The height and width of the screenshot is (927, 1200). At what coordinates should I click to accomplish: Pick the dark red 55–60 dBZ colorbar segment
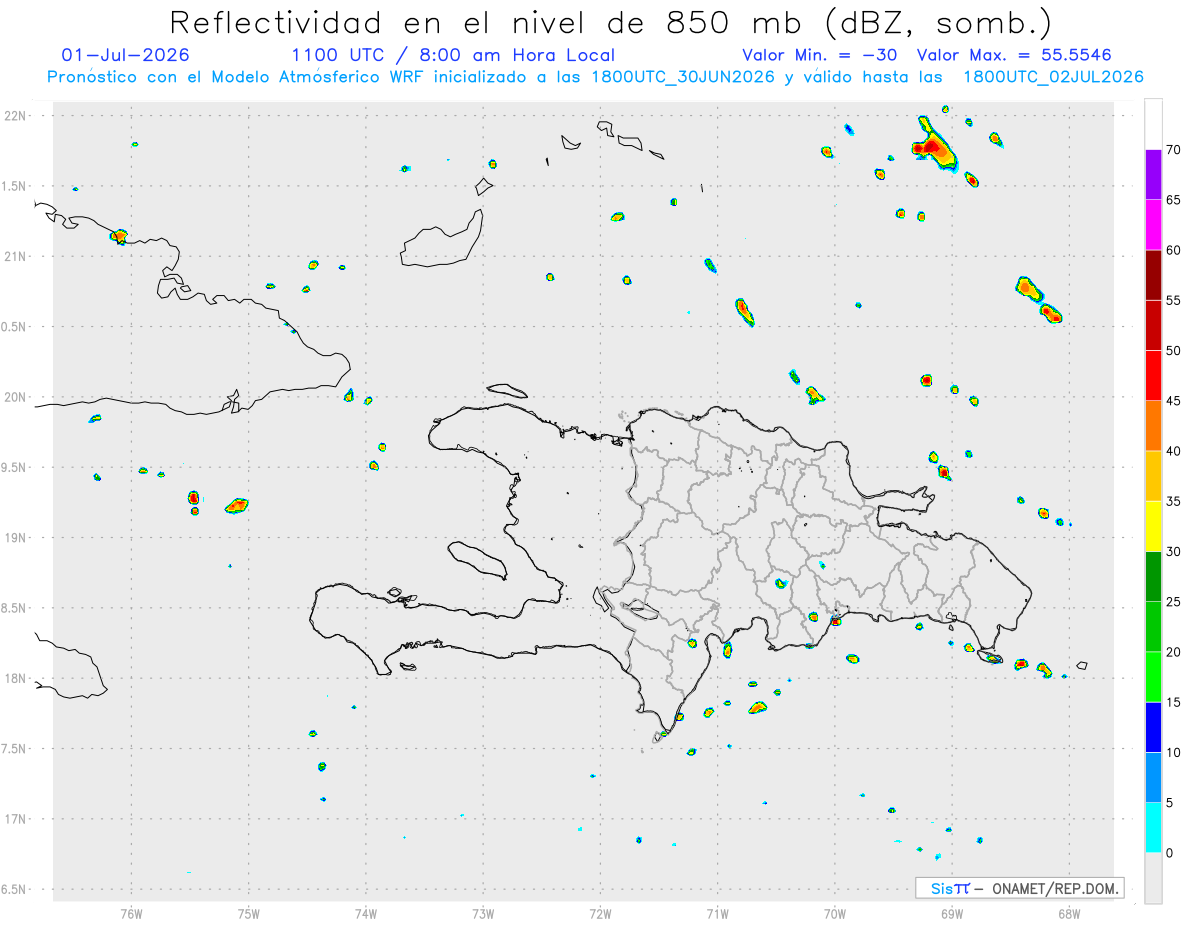pyautogui.click(x=1153, y=275)
